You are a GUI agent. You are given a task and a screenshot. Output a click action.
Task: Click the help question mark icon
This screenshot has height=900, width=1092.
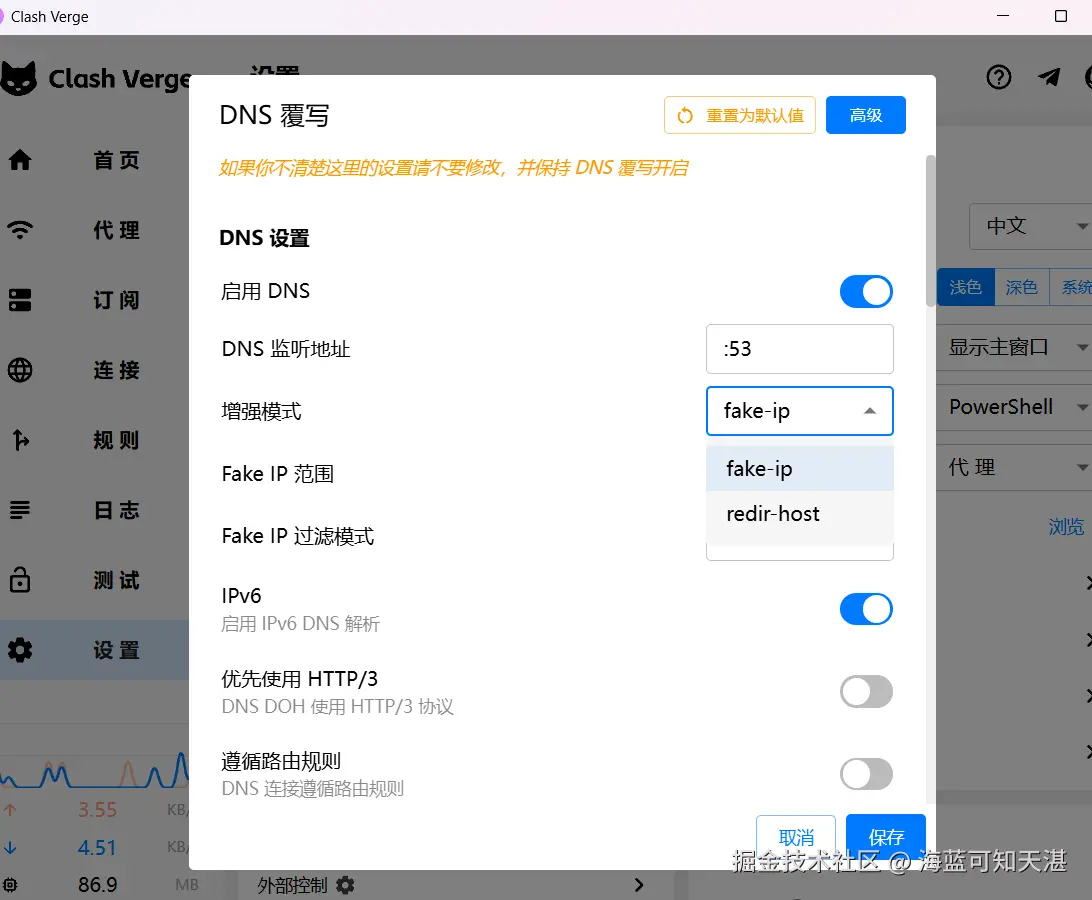tap(998, 77)
